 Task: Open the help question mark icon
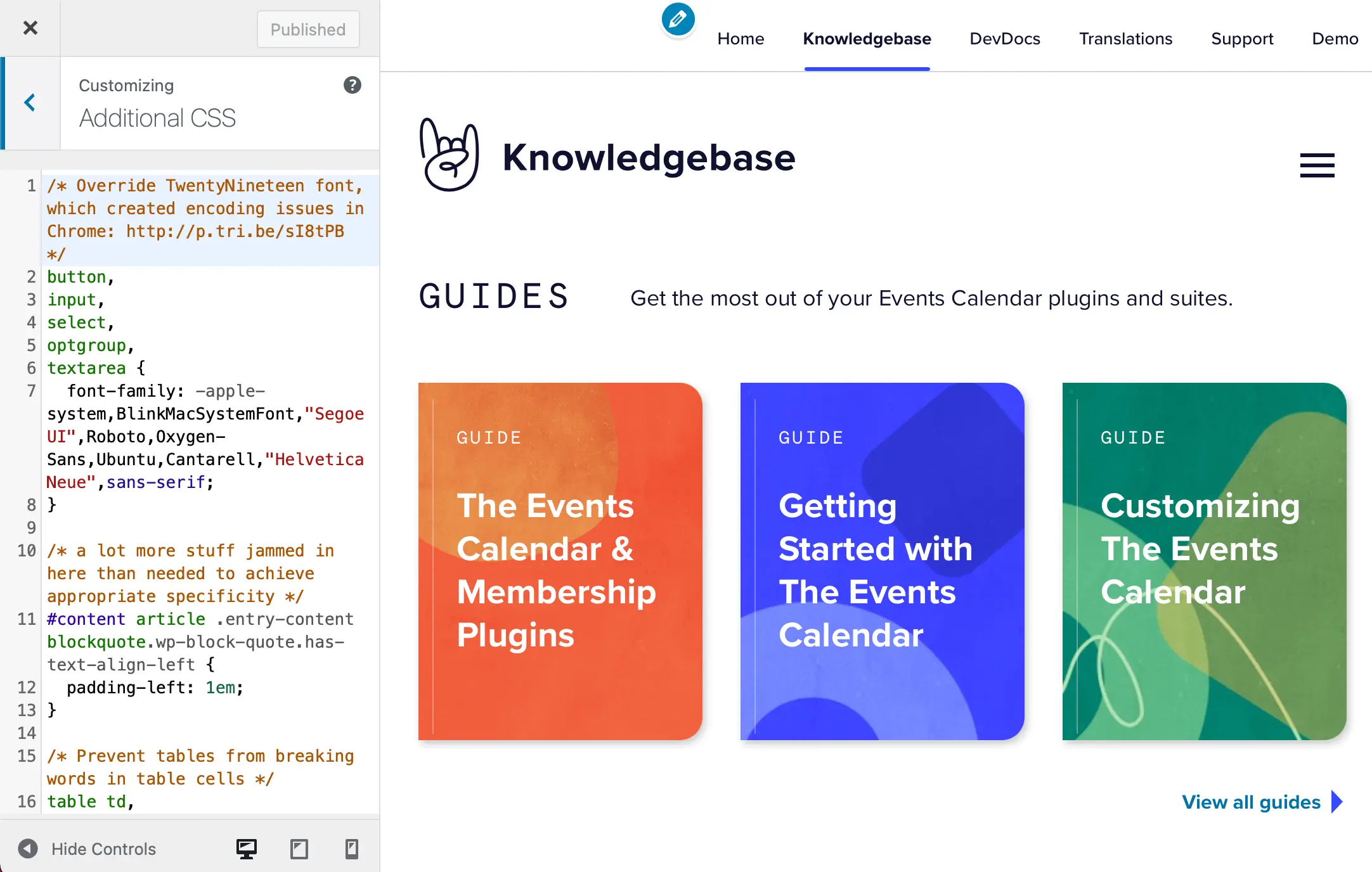(353, 85)
